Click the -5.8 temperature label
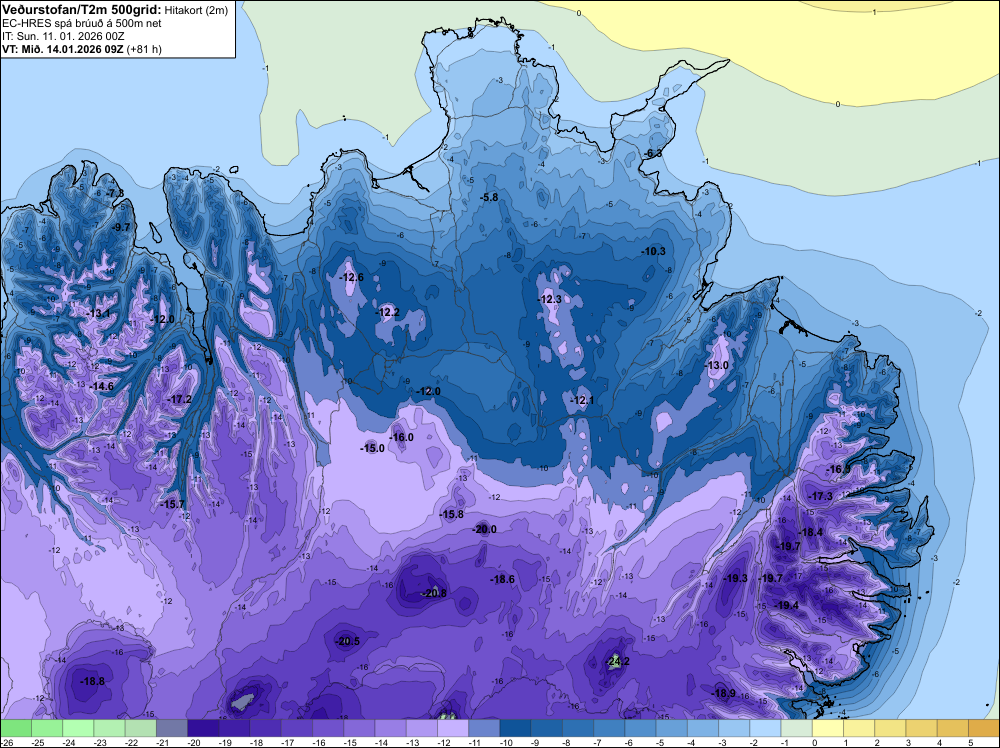The width and height of the screenshot is (1000, 748). pyautogui.click(x=489, y=198)
